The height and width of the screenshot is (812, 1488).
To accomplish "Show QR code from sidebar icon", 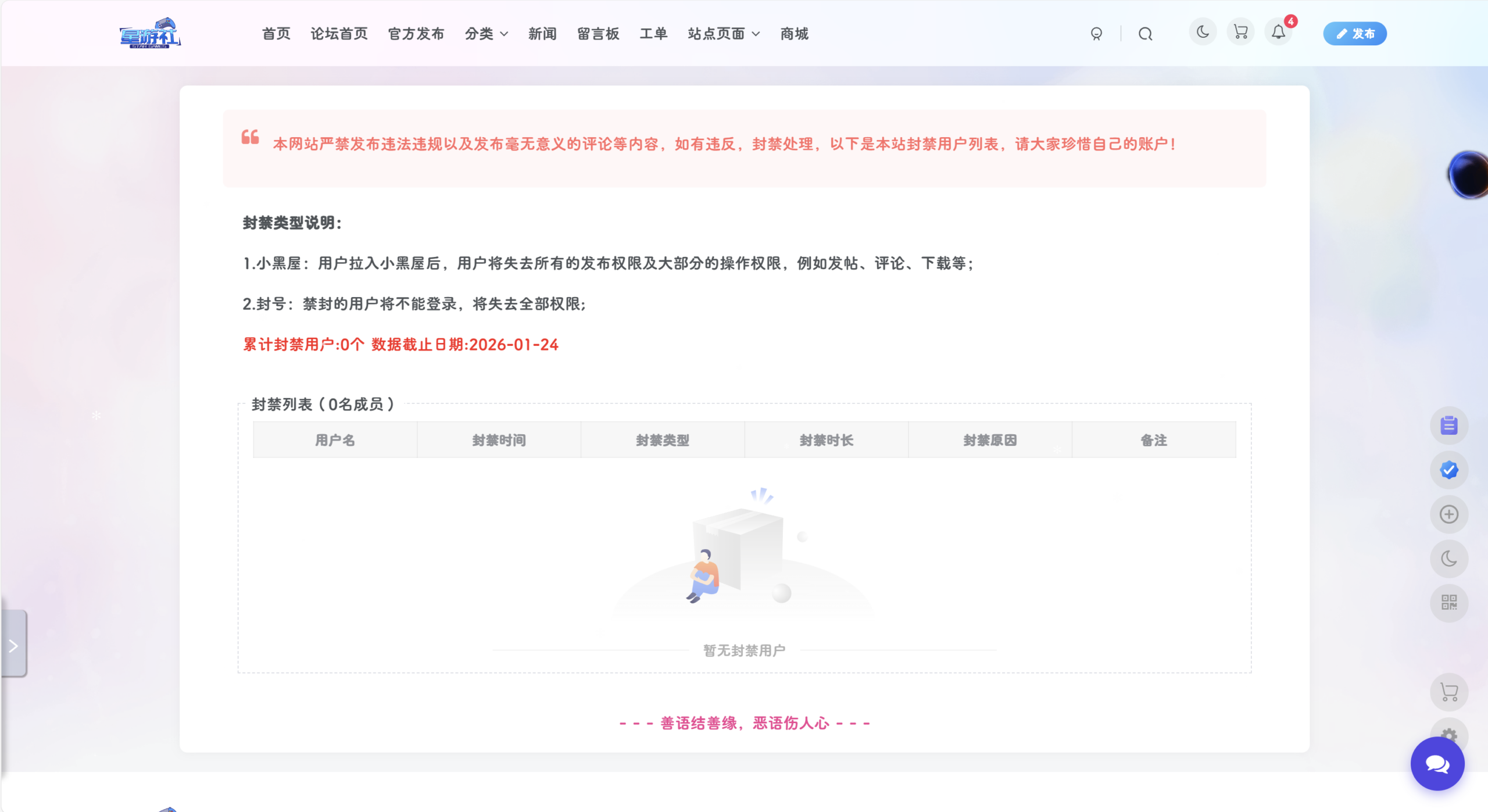I will tap(1448, 603).
